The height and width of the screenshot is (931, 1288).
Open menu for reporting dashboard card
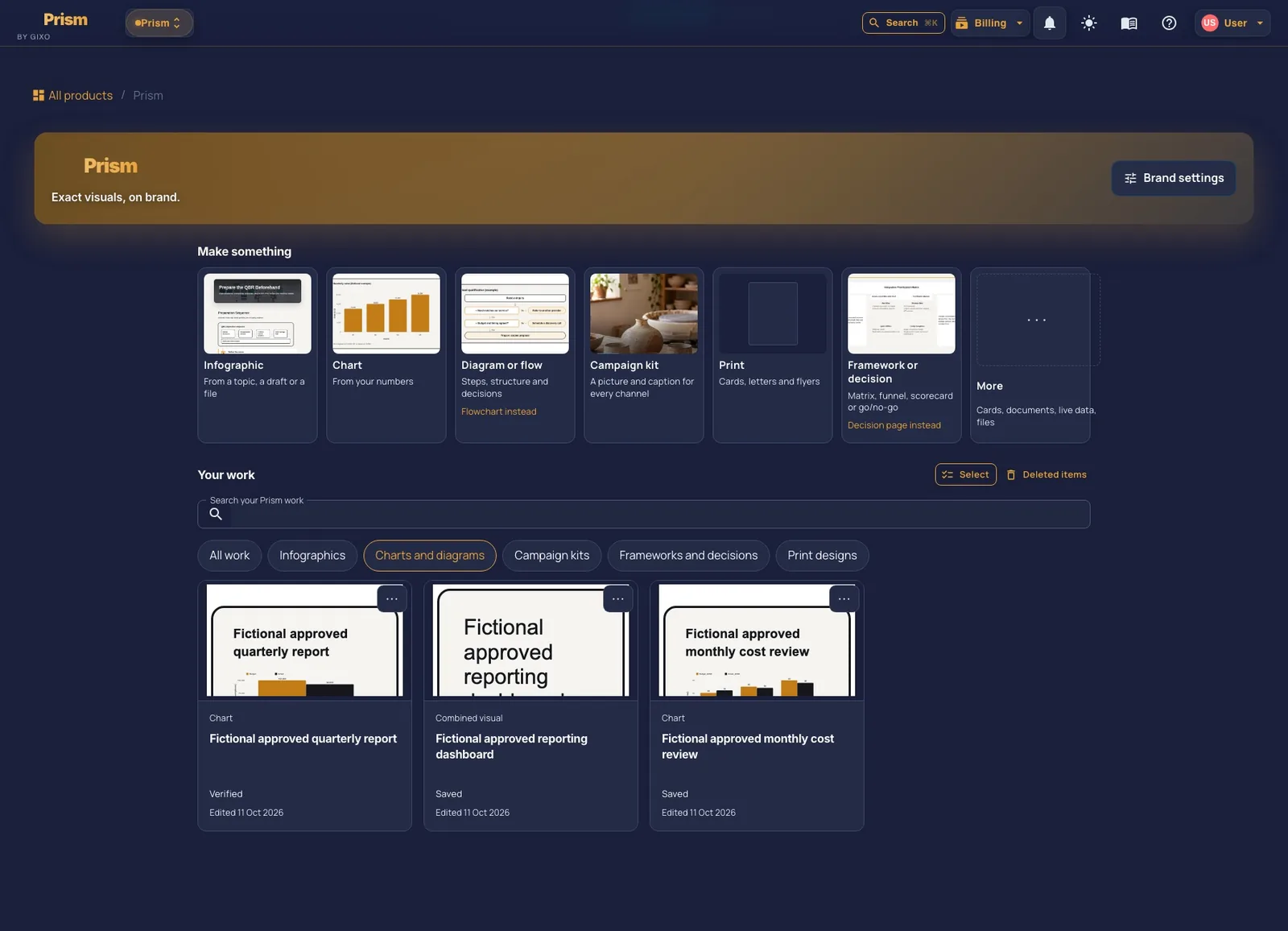618,599
